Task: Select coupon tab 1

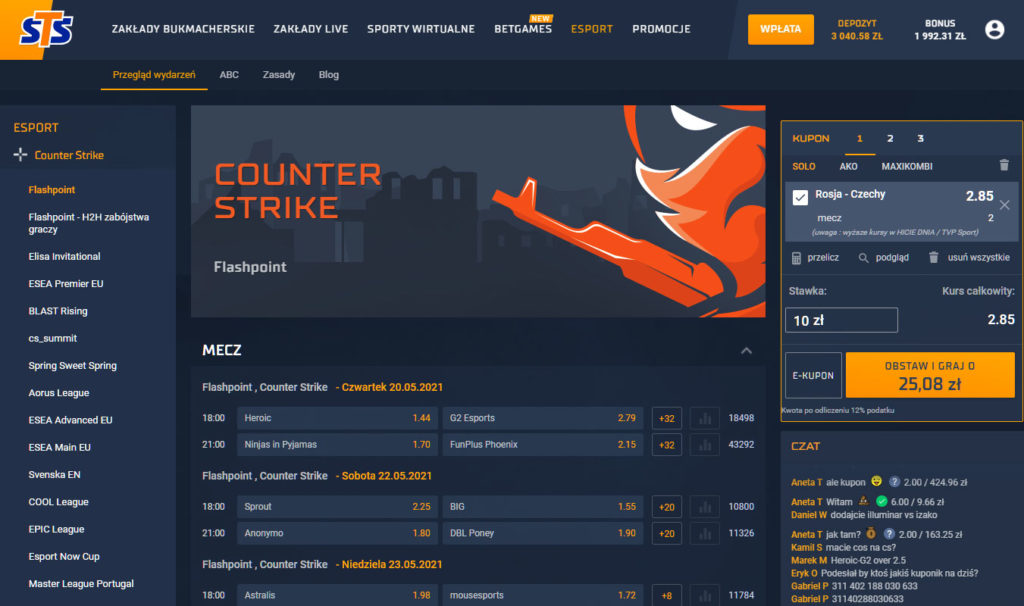Action: pos(859,138)
